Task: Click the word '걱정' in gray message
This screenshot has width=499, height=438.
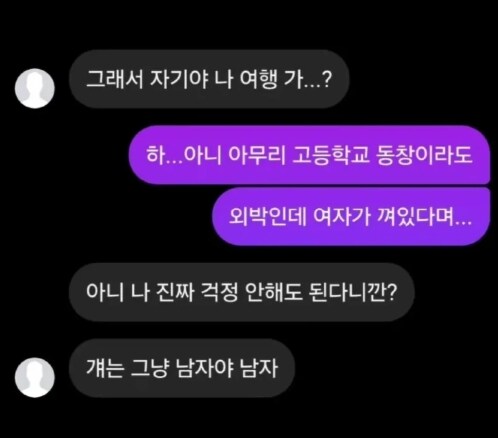Action: pos(219,292)
